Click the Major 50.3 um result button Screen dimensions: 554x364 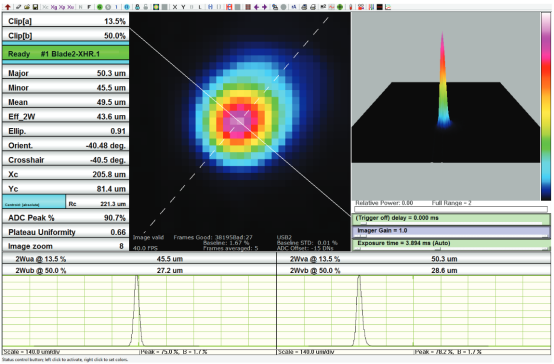click(66, 73)
